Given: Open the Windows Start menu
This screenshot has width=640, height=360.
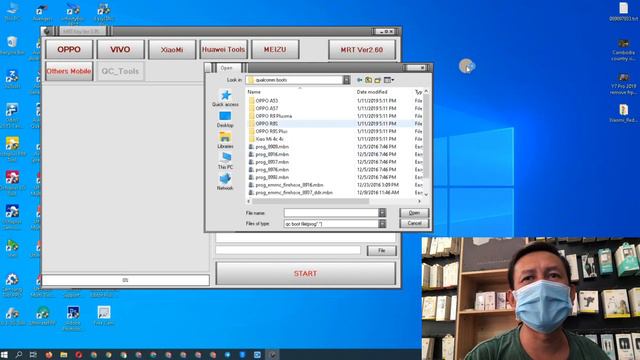Looking at the screenshot, I should click(x=4, y=355).
